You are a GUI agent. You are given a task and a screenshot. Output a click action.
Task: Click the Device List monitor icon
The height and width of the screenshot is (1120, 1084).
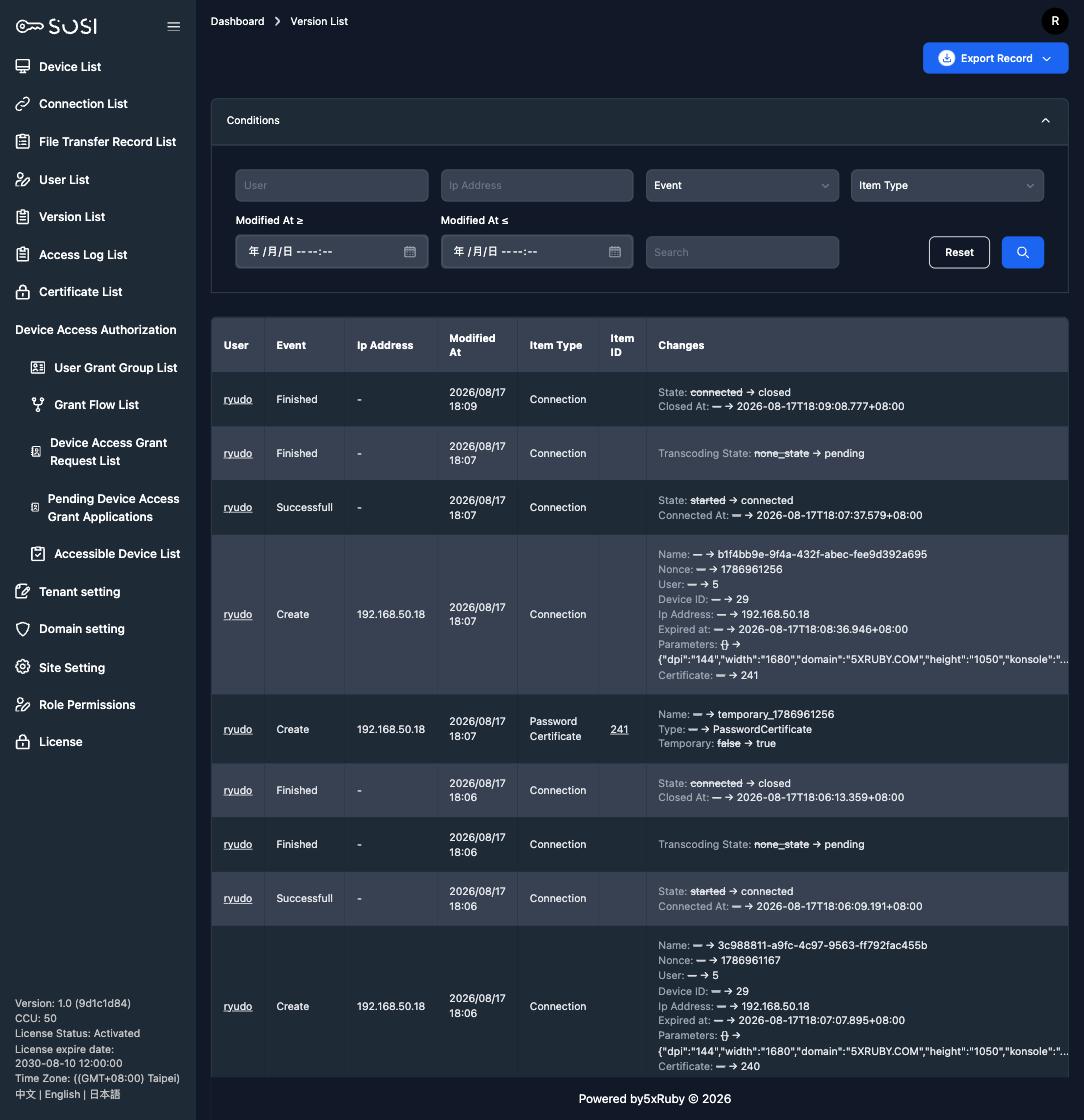click(23, 66)
